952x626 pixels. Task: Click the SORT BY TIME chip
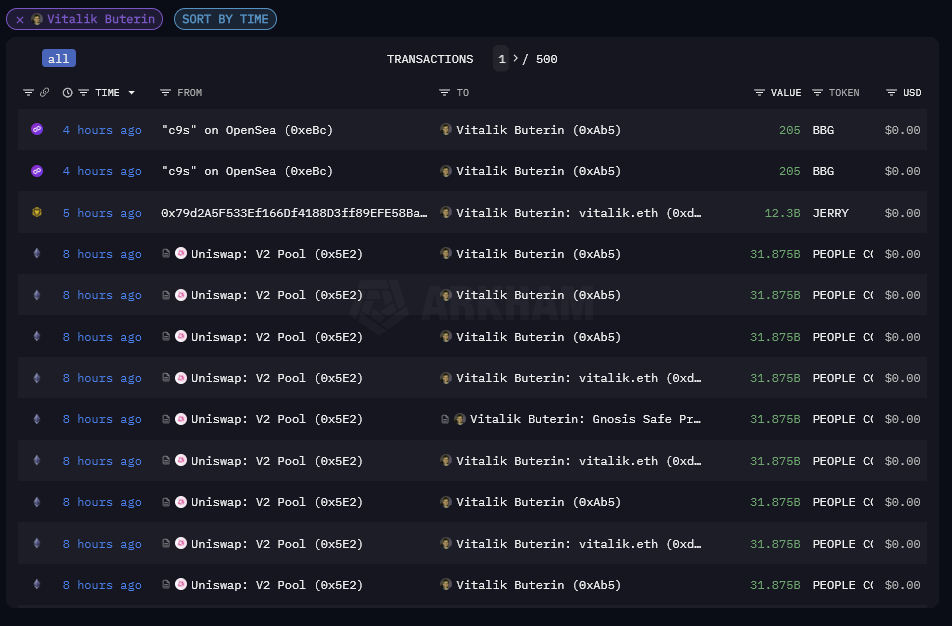(x=225, y=19)
